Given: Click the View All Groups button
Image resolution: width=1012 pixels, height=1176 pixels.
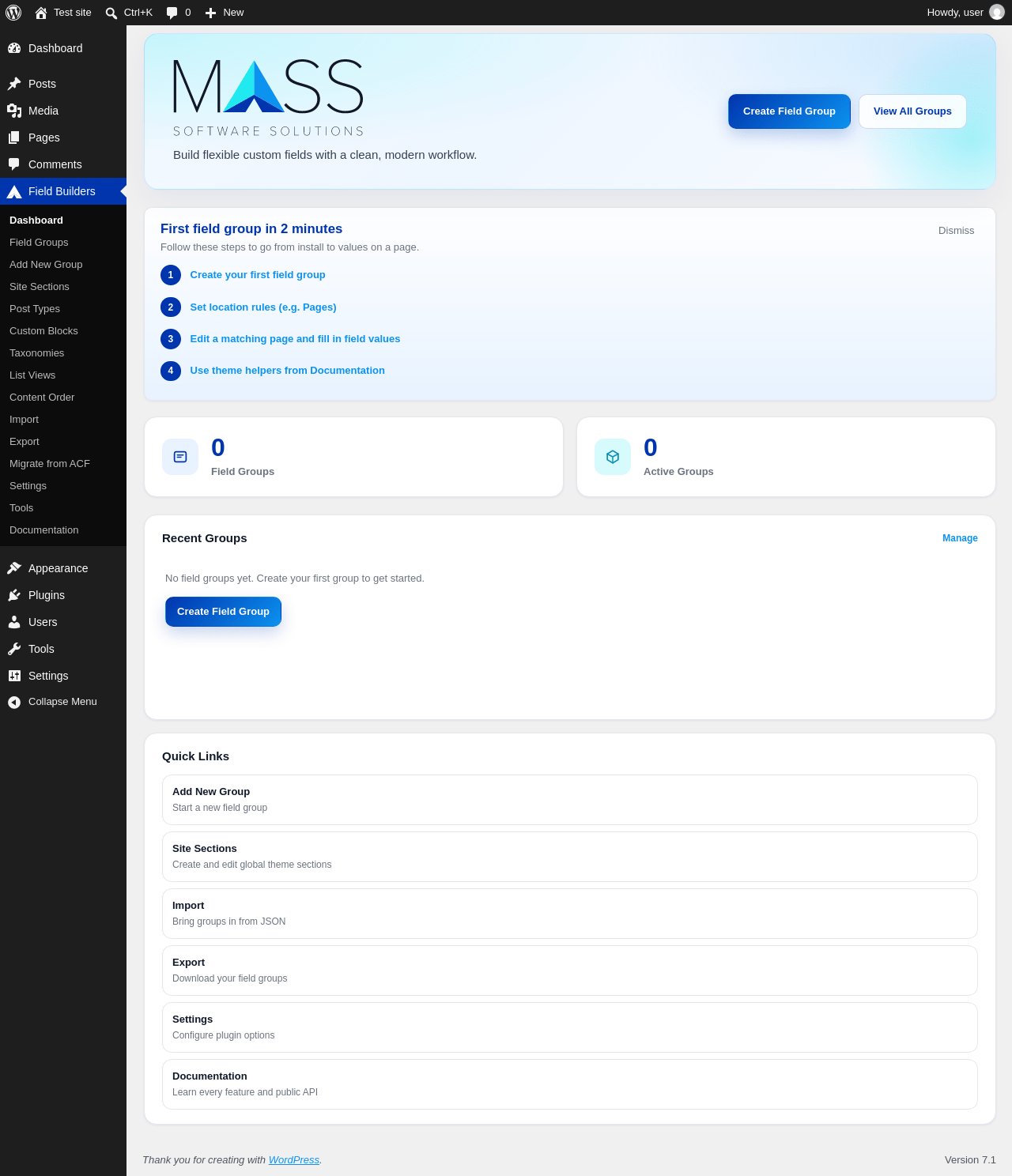Looking at the screenshot, I should click(912, 111).
